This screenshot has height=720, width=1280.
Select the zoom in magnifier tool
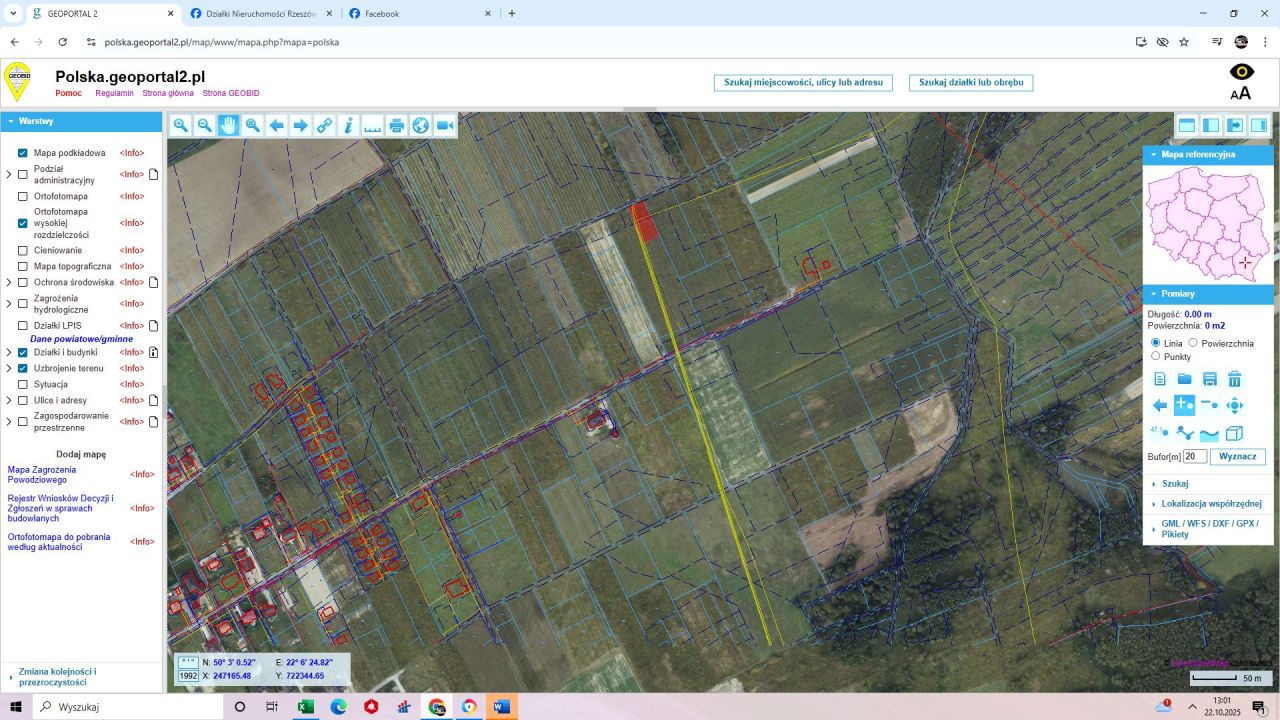[180, 125]
